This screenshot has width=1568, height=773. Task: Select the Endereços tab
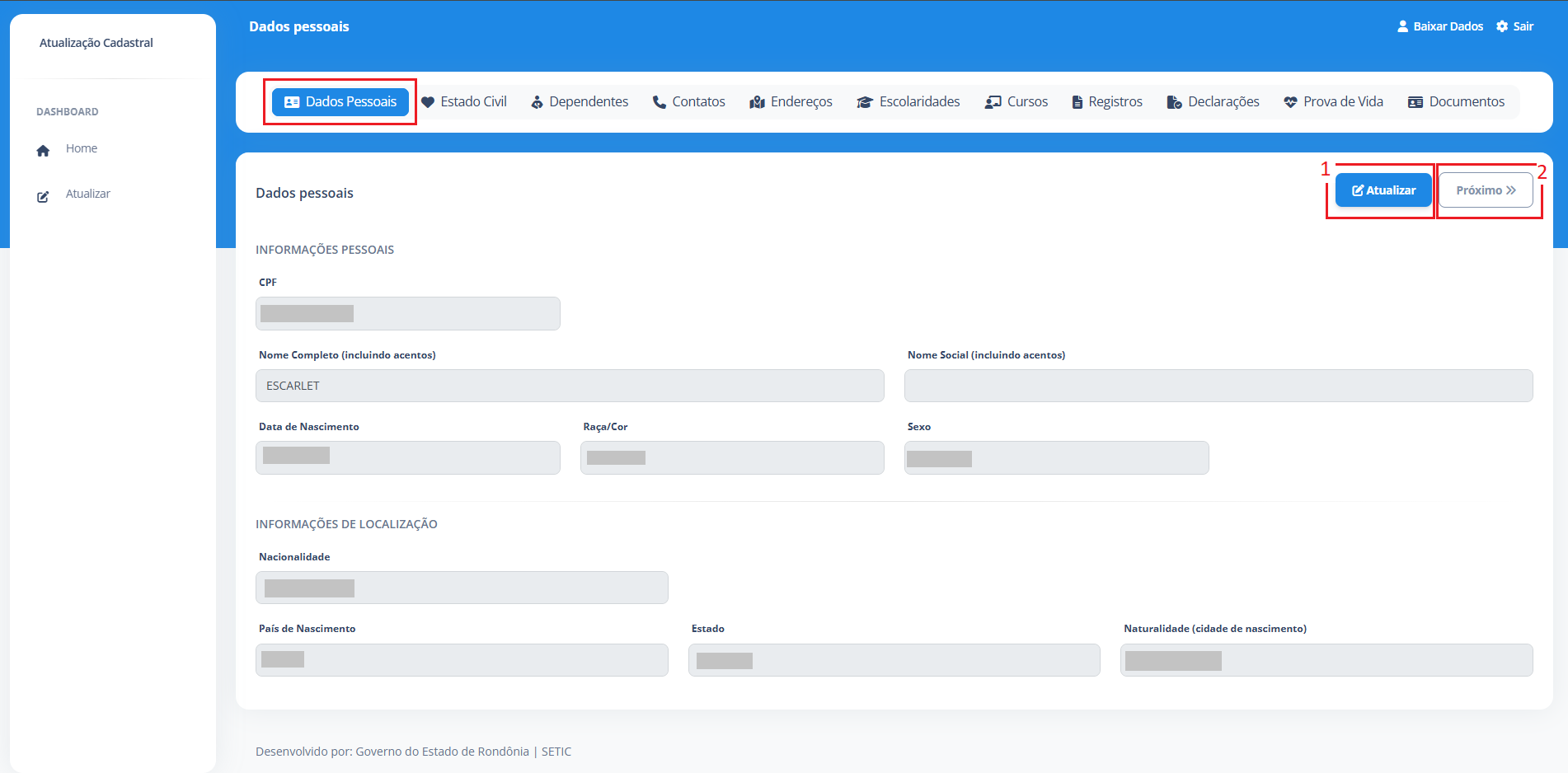point(791,102)
